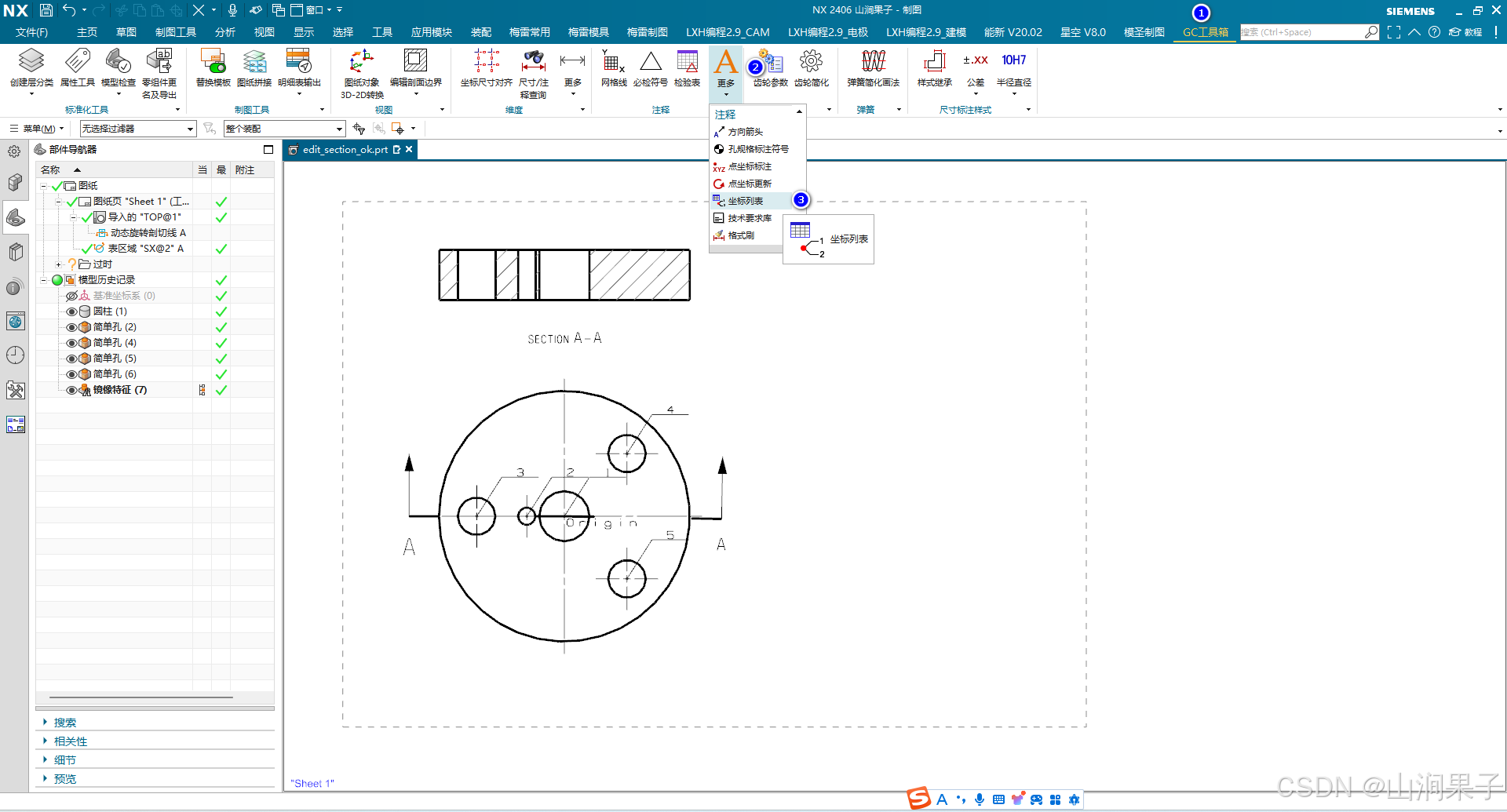Expand the 过时 folder node
The height and width of the screenshot is (812, 1507).
click(59, 264)
